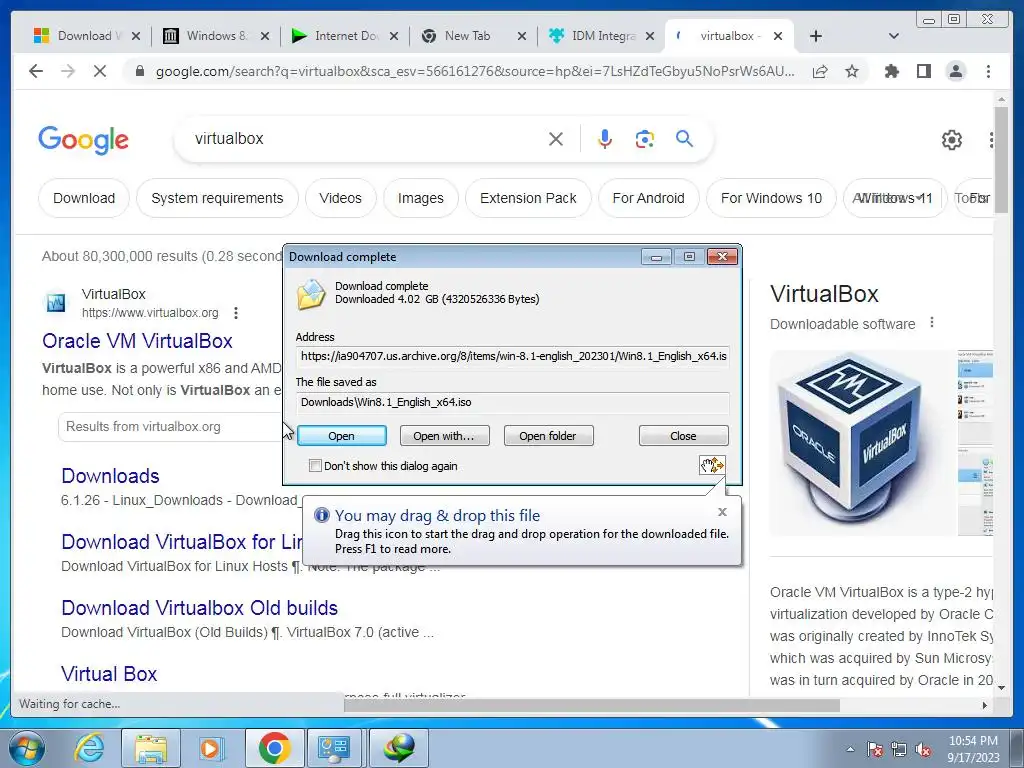This screenshot has width=1024, height=768.
Task: Click the VirtualBox logo image thumbnail
Action: pos(861,442)
